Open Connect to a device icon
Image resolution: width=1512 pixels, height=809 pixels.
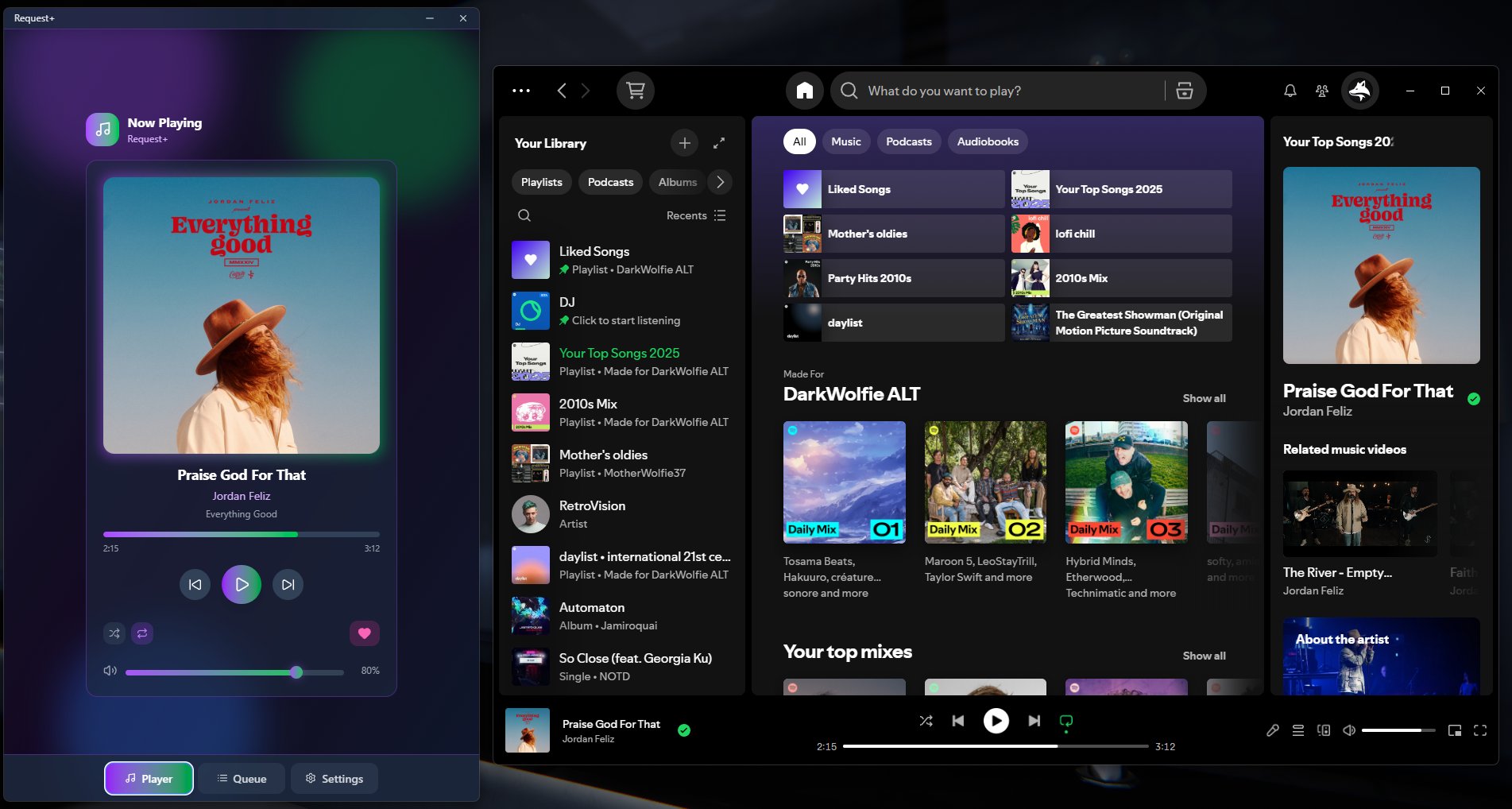pos(1324,730)
